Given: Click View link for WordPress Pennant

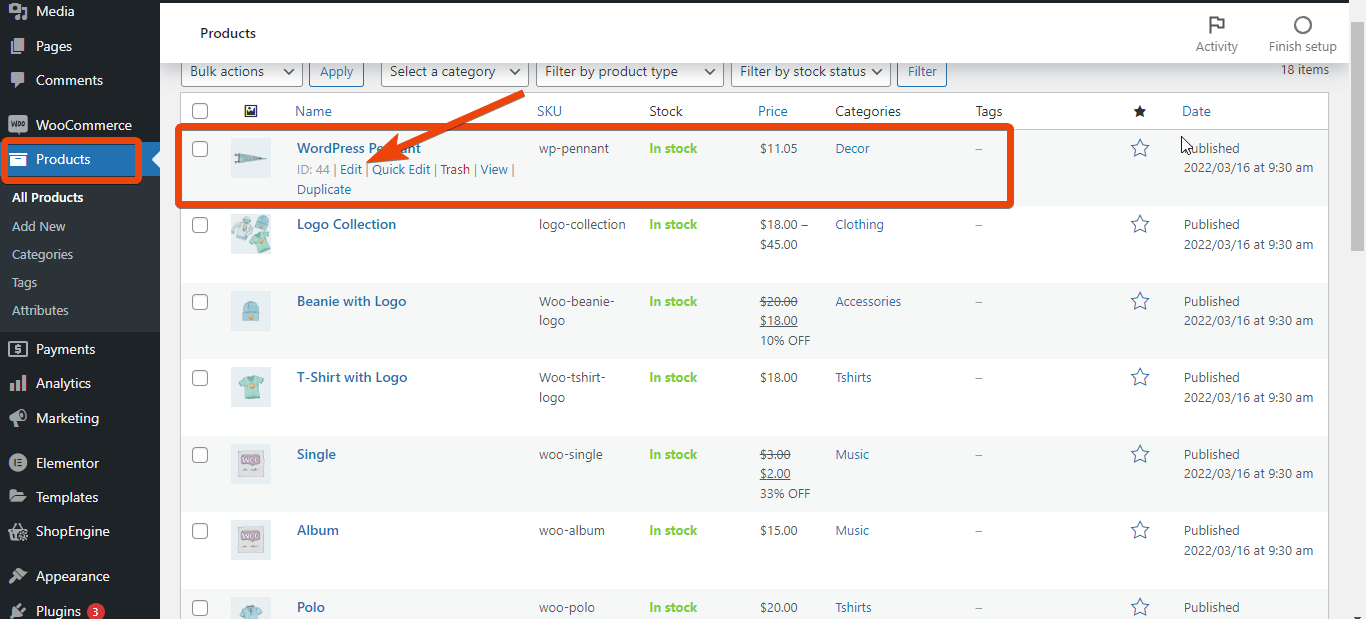Looking at the screenshot, I should 494,169.
